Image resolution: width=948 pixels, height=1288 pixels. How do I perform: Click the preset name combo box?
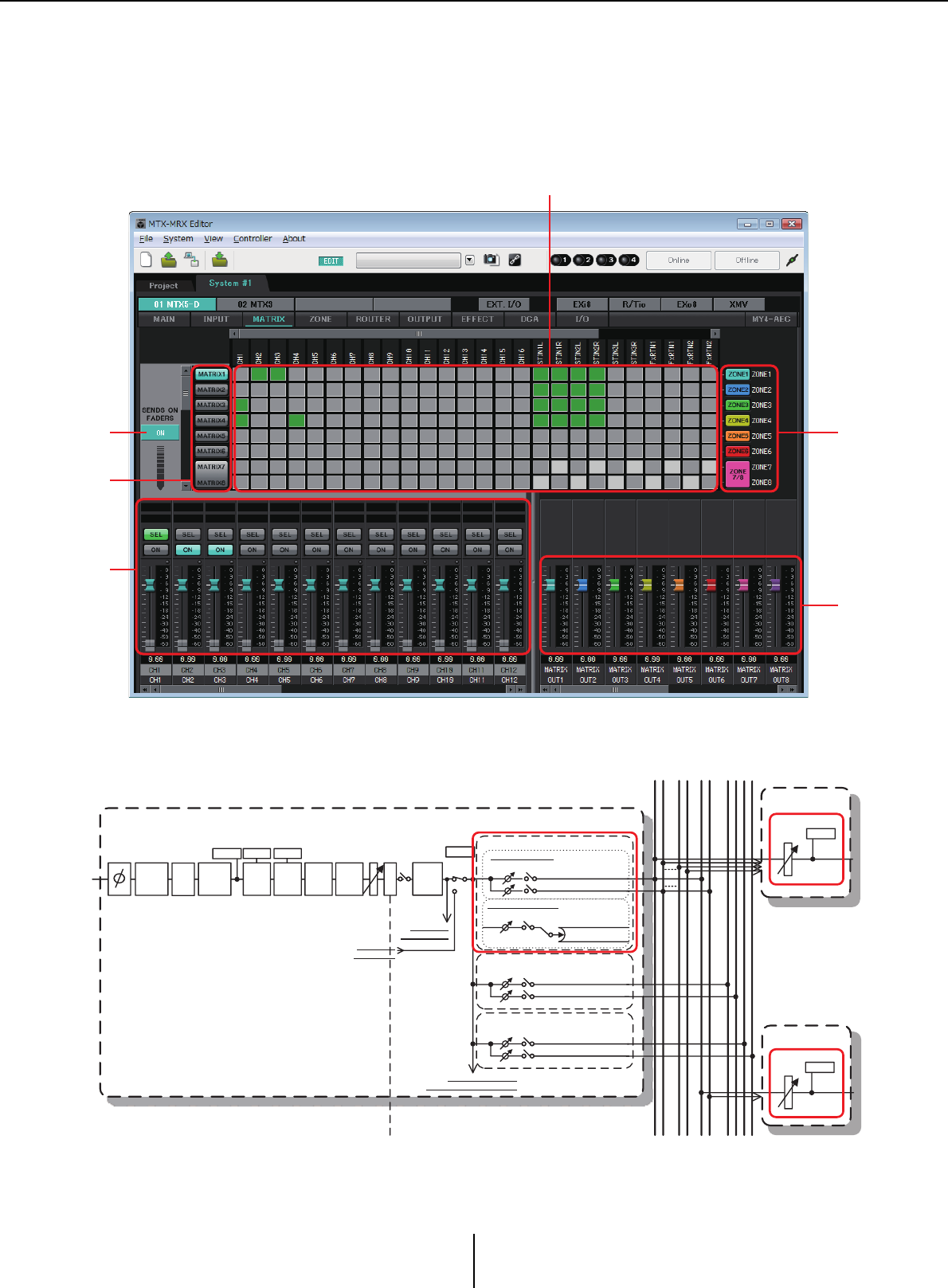coord(409,260)
